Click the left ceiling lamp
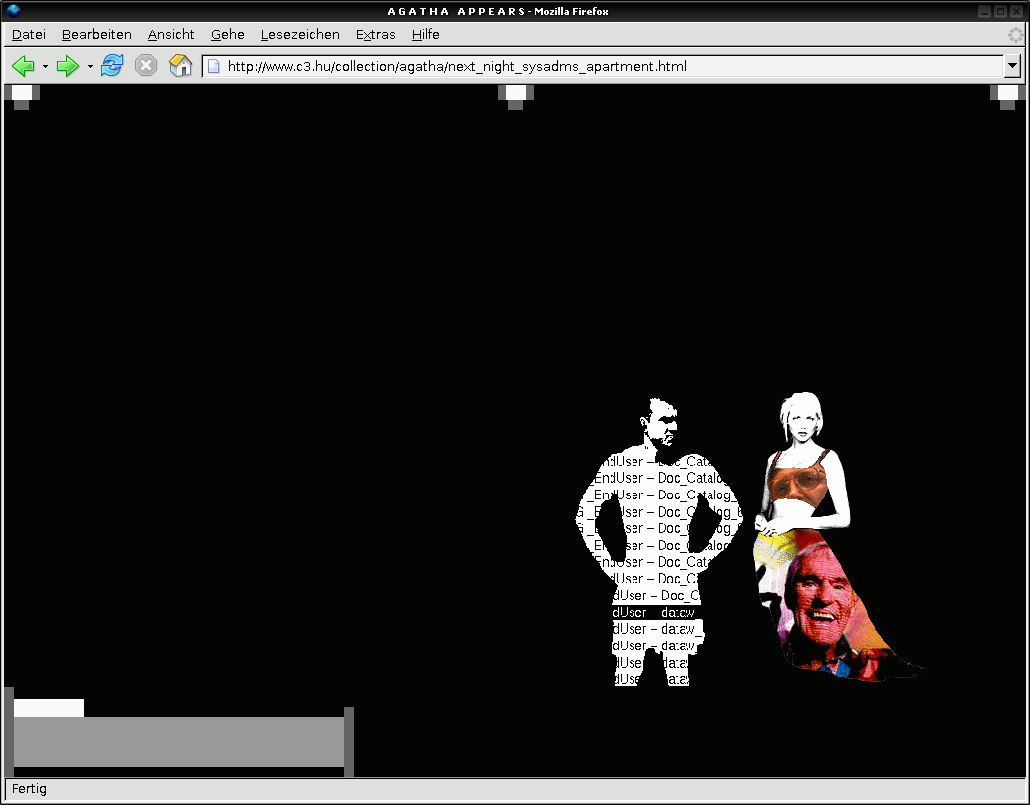Screen dimensions: 1030x805 pos(22,96)
